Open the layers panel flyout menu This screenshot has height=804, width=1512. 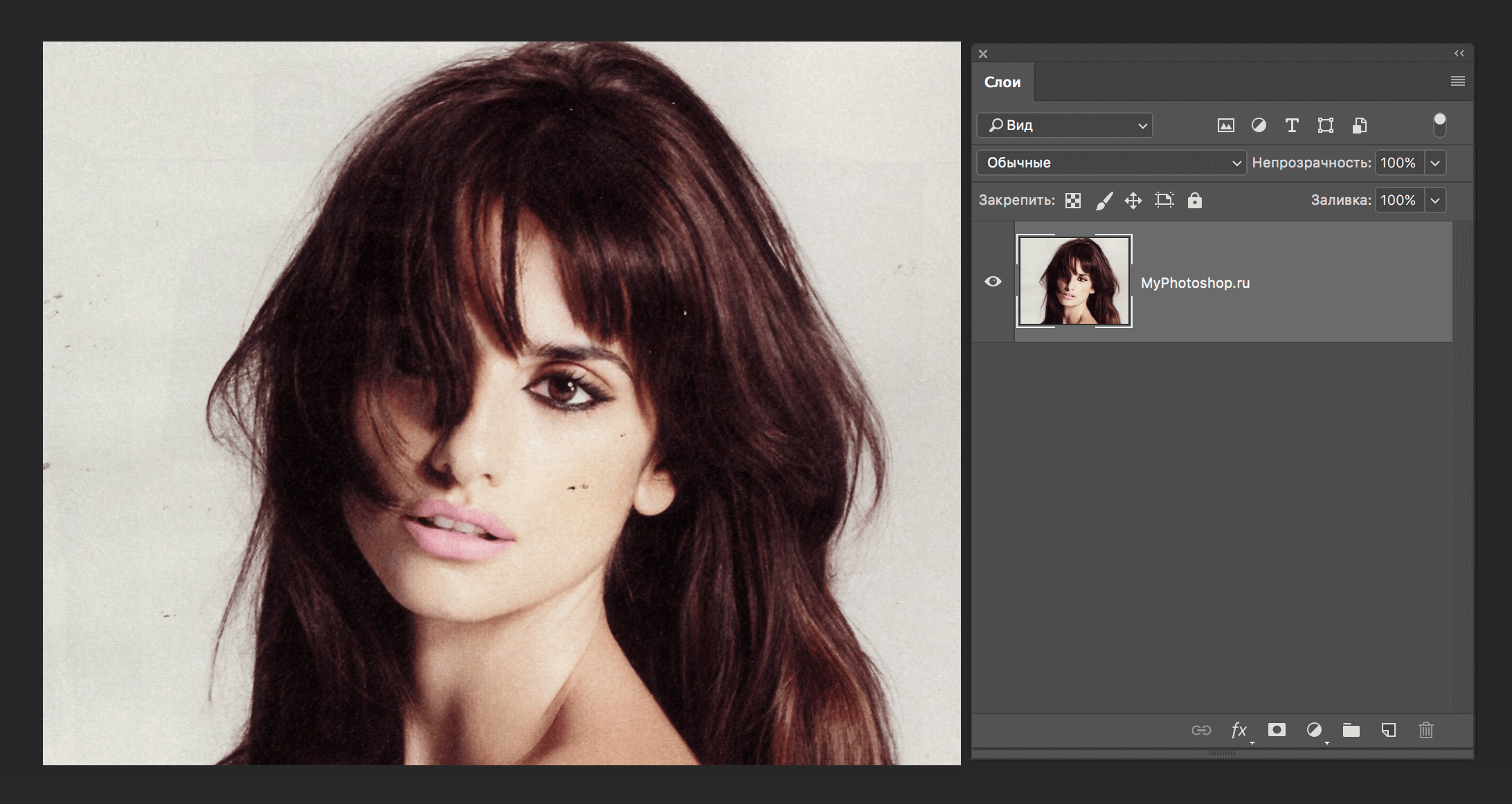[1457, 82]
